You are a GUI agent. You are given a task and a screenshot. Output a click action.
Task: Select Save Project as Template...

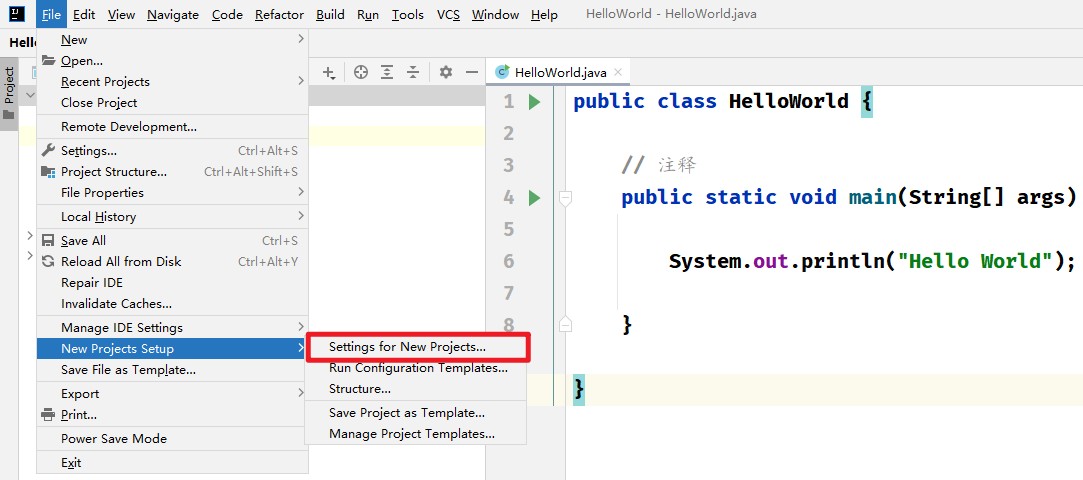click(416, 413)
